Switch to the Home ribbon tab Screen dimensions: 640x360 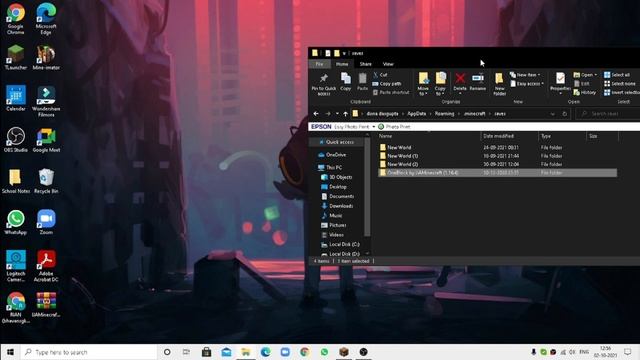pos(342,64)
